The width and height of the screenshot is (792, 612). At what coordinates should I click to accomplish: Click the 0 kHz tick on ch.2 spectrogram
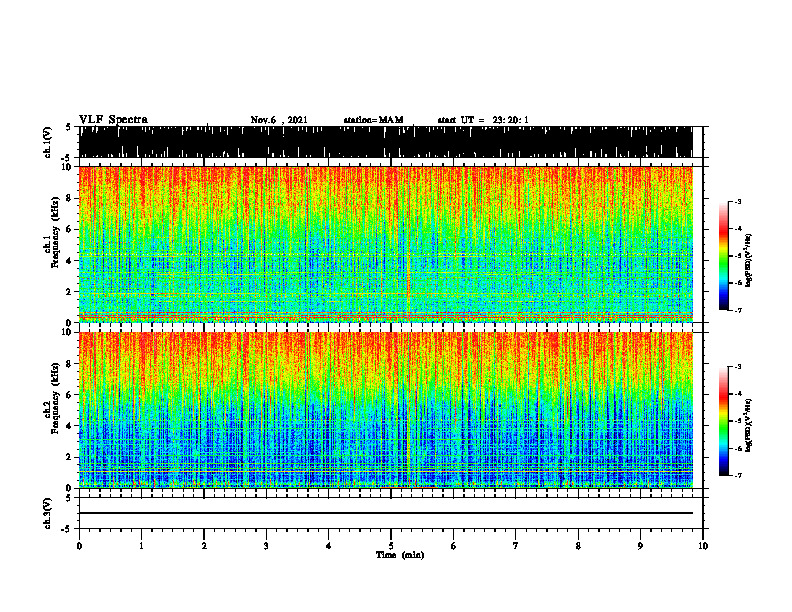(x=70, y=488)
